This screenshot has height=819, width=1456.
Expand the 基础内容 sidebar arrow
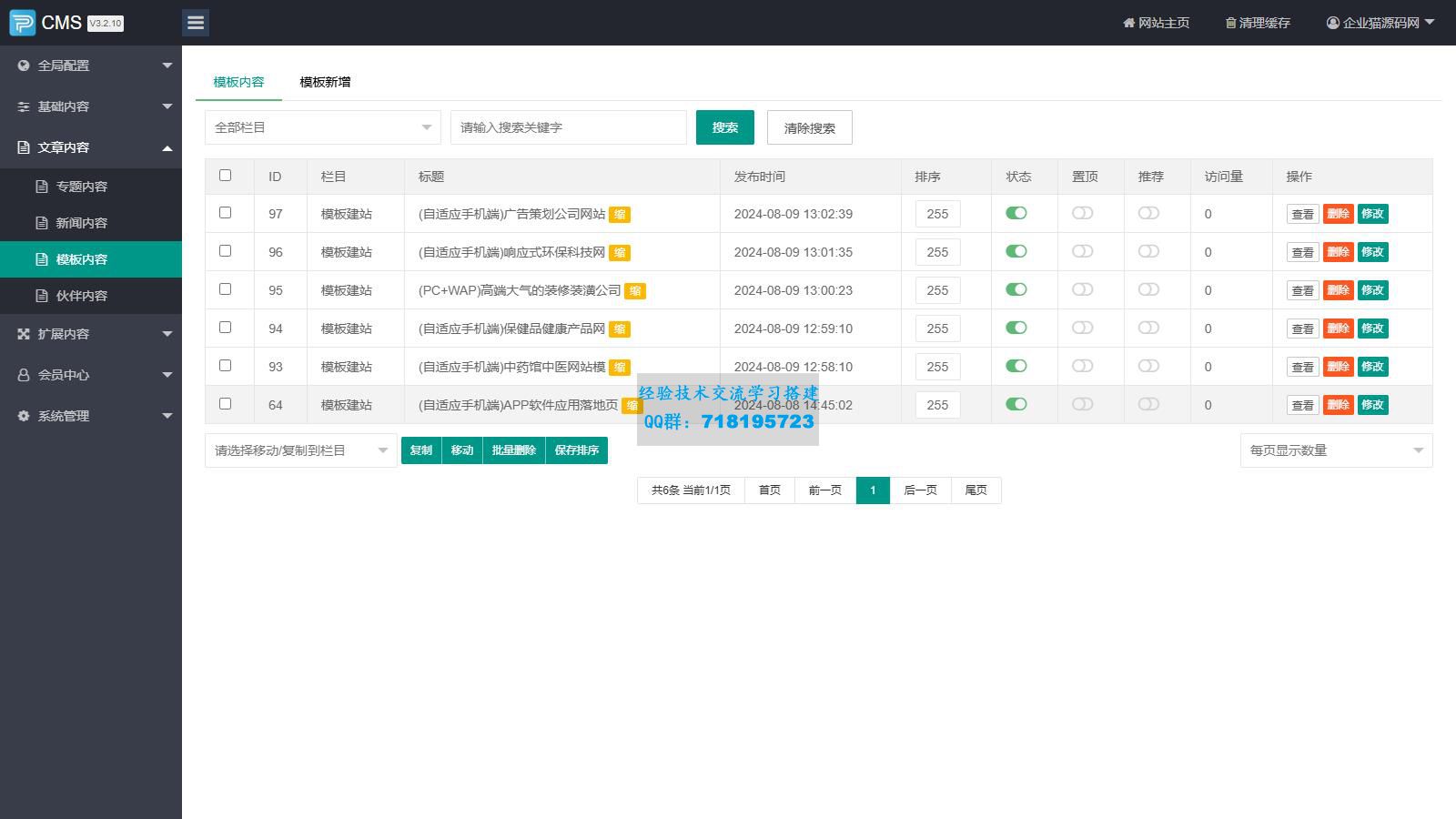pyautogui.click(x=167, y=106)
